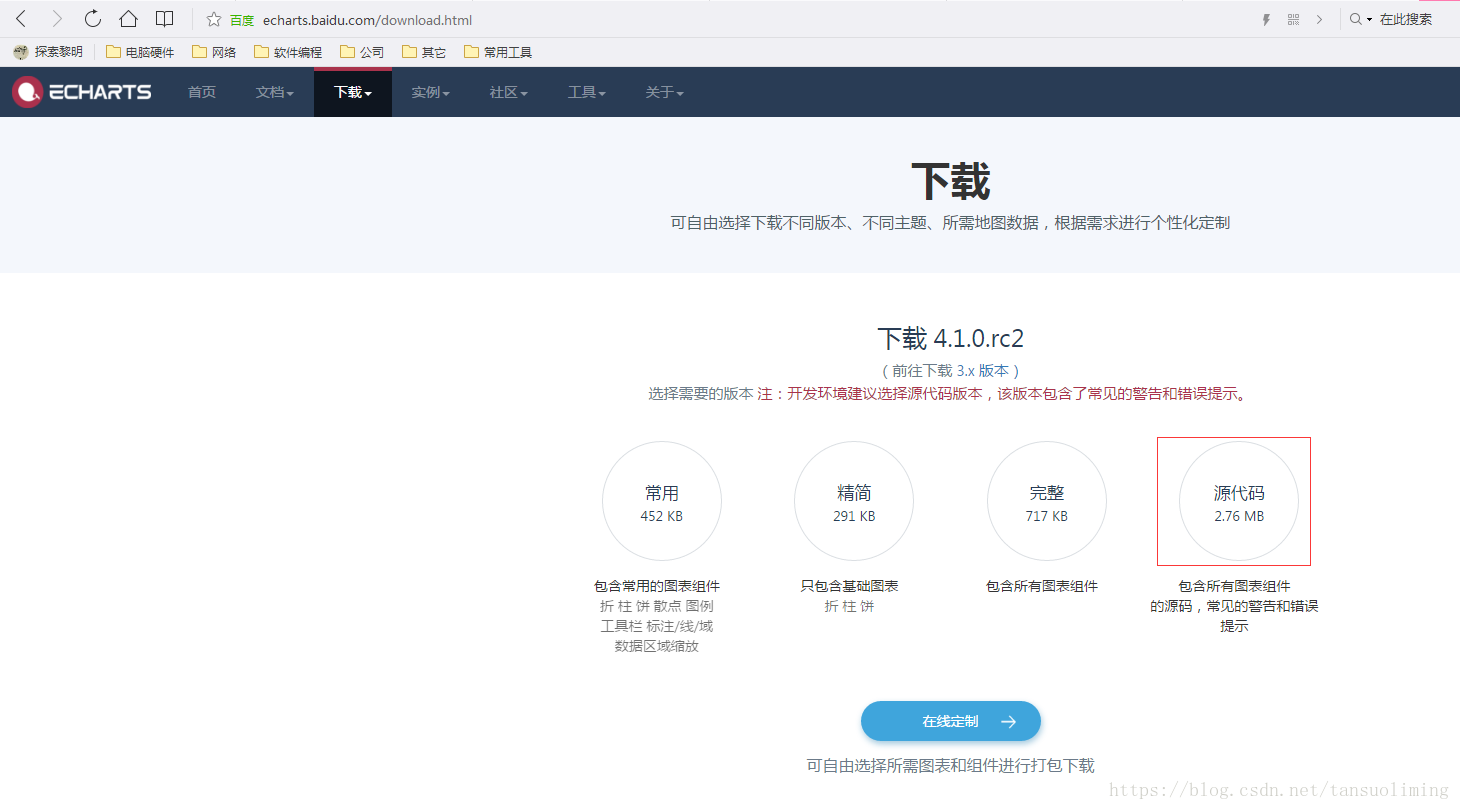Open the 公司 bookmark folder

(362, 52)
